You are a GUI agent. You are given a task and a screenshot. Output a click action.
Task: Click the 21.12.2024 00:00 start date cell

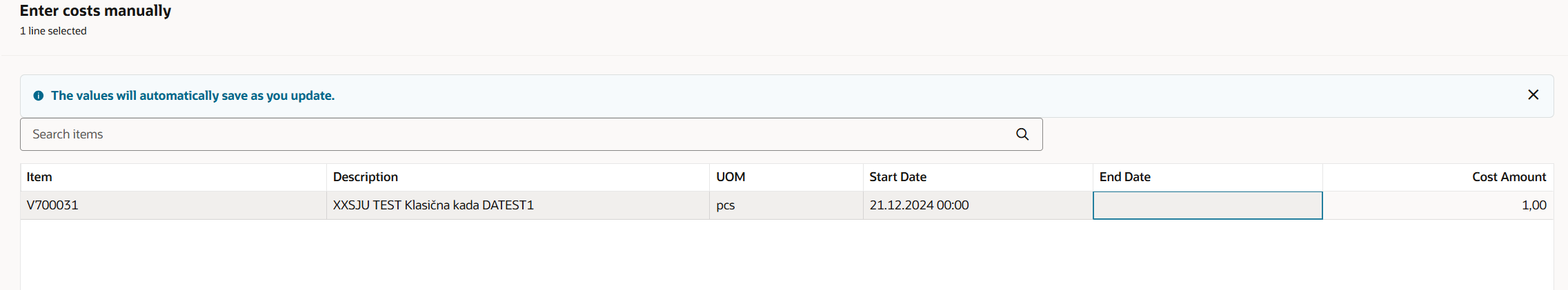[919, 205]
